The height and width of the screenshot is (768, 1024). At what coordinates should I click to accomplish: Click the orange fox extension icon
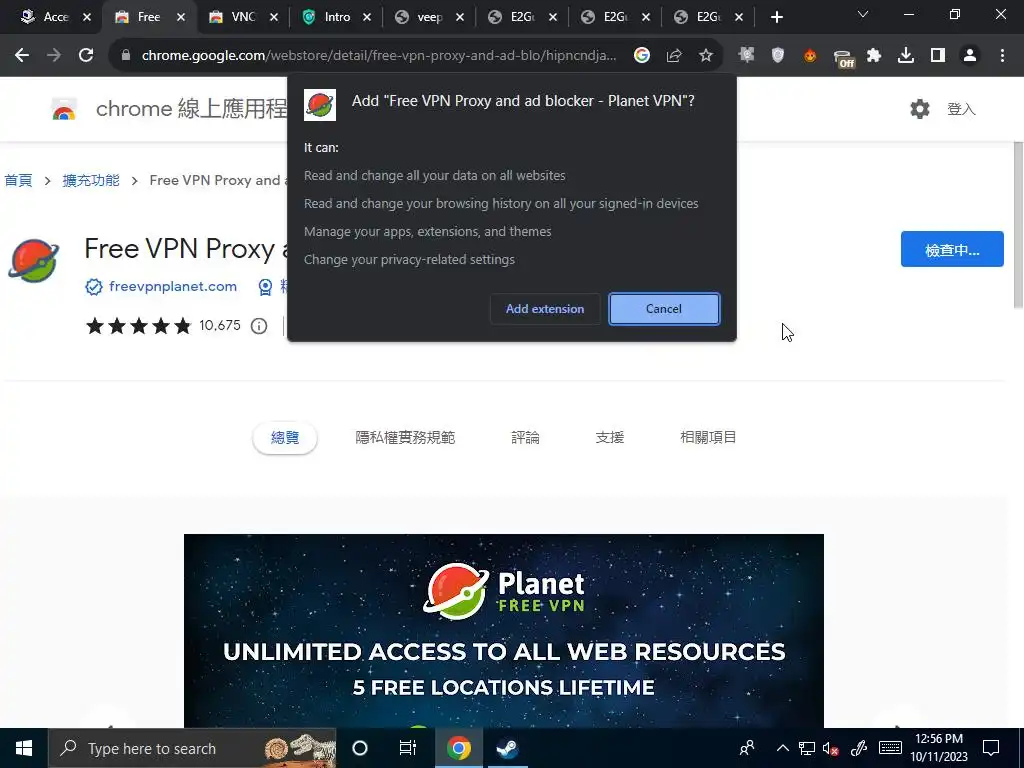click(x=810, y=56)
